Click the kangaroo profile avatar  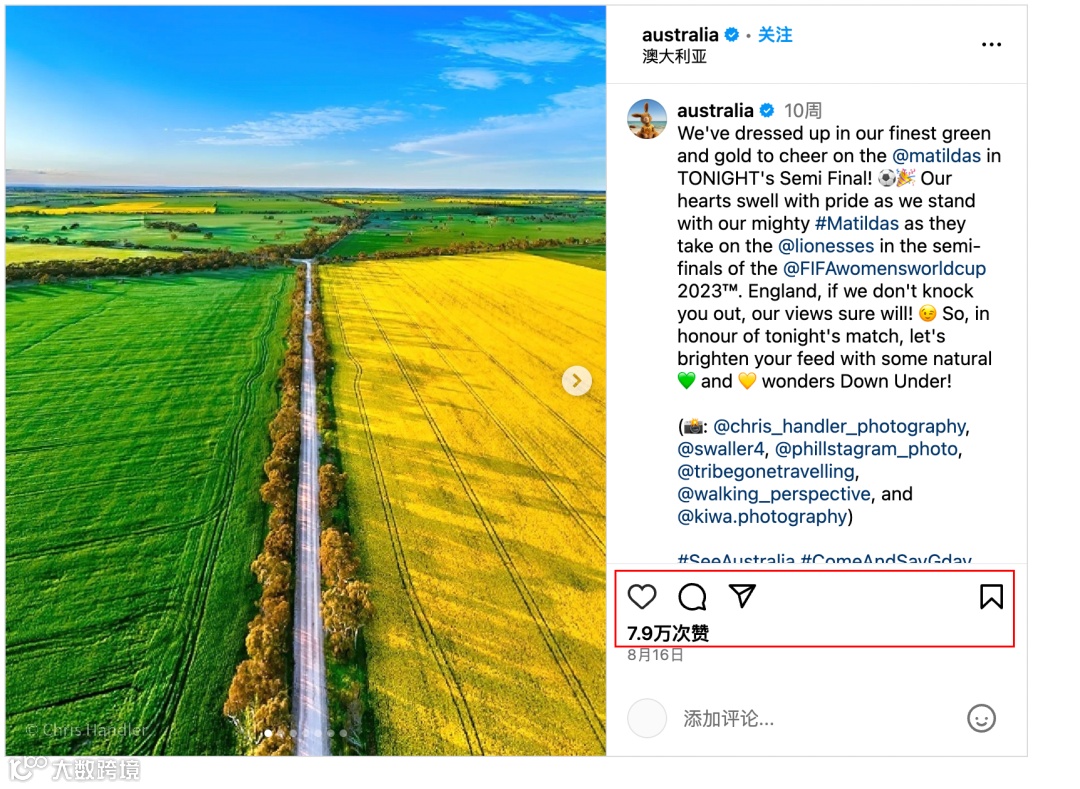click(x=647, y=119)
